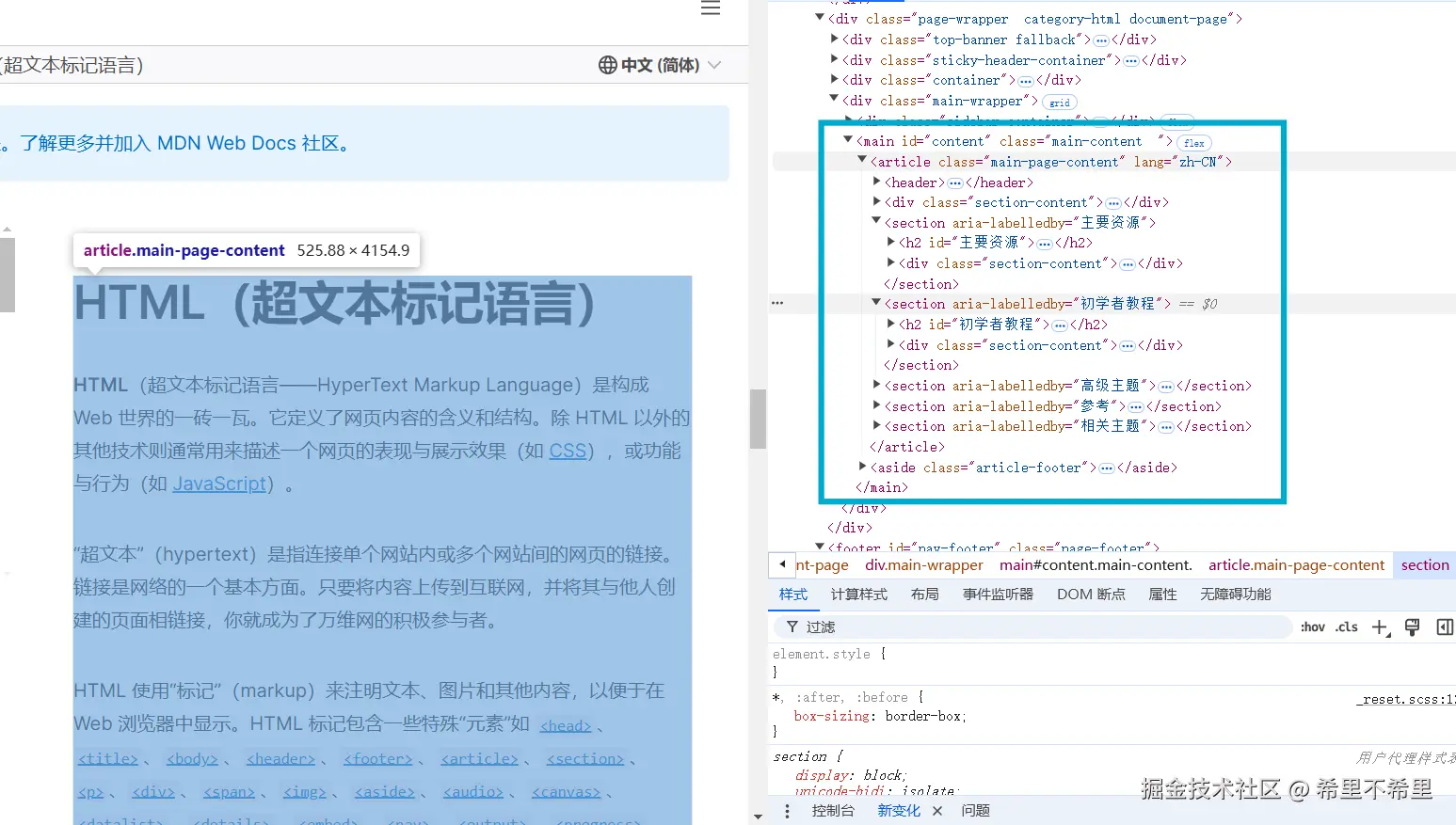Open the <article> element link
This screenshot has height=825, width=1456.
pos(480,758)
